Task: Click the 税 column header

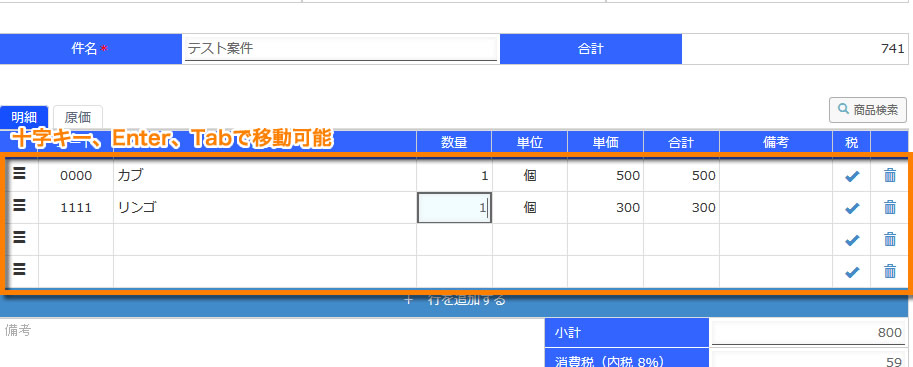Action: [852, 143]
